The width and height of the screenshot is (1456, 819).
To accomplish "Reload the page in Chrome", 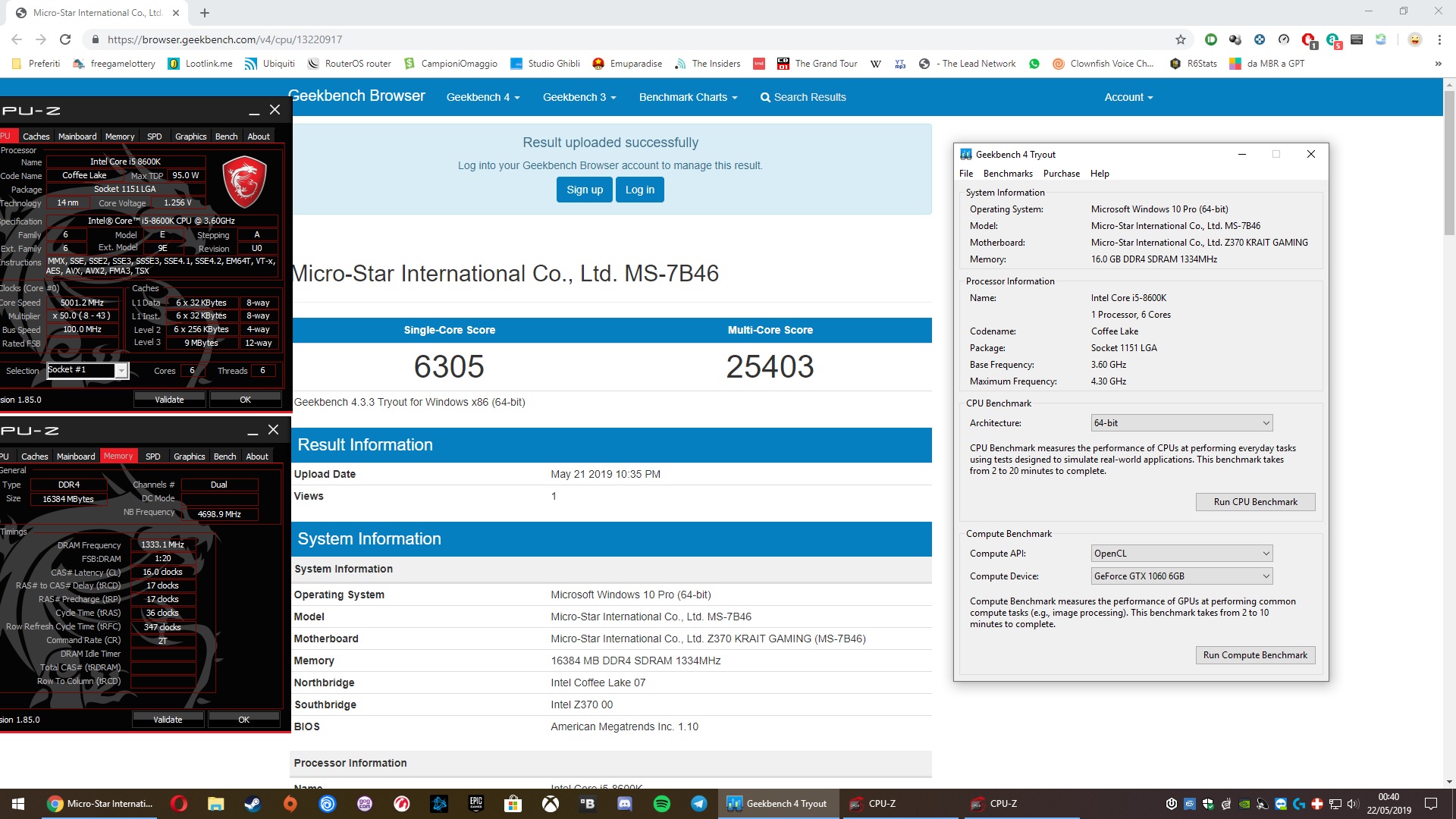I will pyautogui.click(x=65, y=39).
